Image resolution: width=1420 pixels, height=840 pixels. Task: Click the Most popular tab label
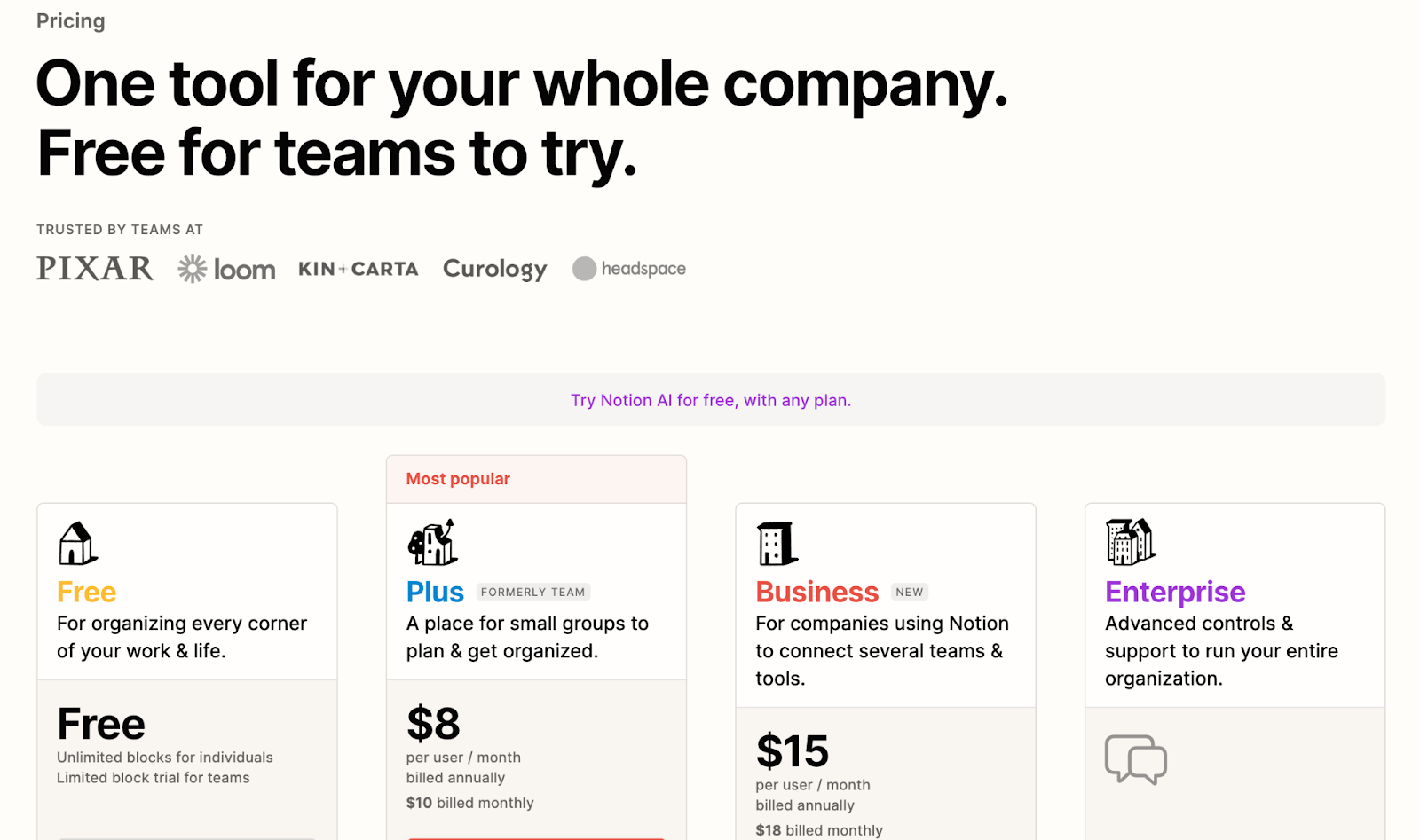click(x=458, y=479)
